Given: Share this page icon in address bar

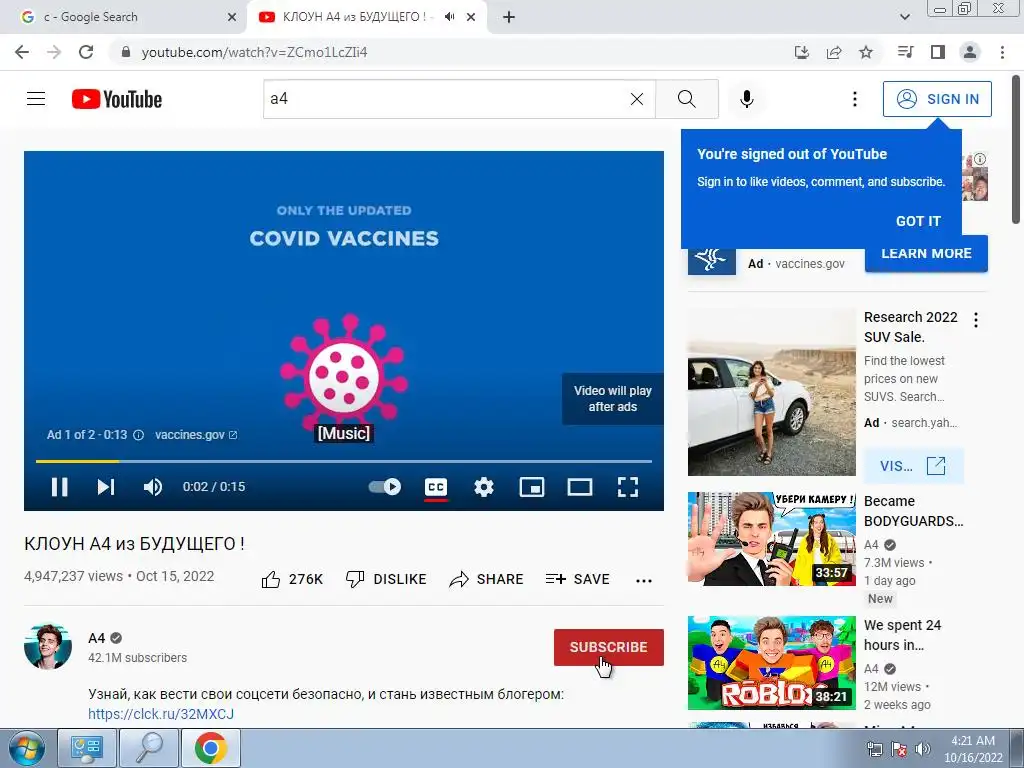Looking at the screenshot, I should click(834, 52).
